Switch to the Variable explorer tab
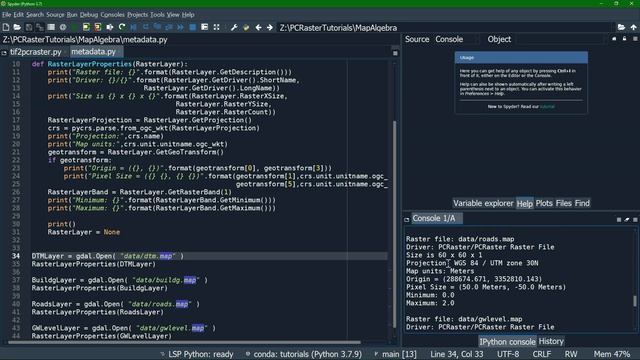The width and height of the screenshot is (640, 360). coord(483,203)
